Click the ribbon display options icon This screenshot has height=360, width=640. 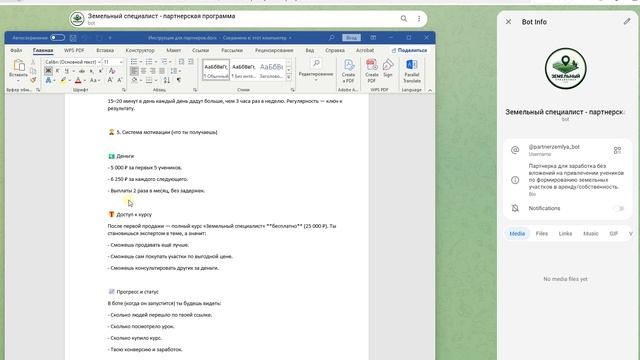click(373, 38)
